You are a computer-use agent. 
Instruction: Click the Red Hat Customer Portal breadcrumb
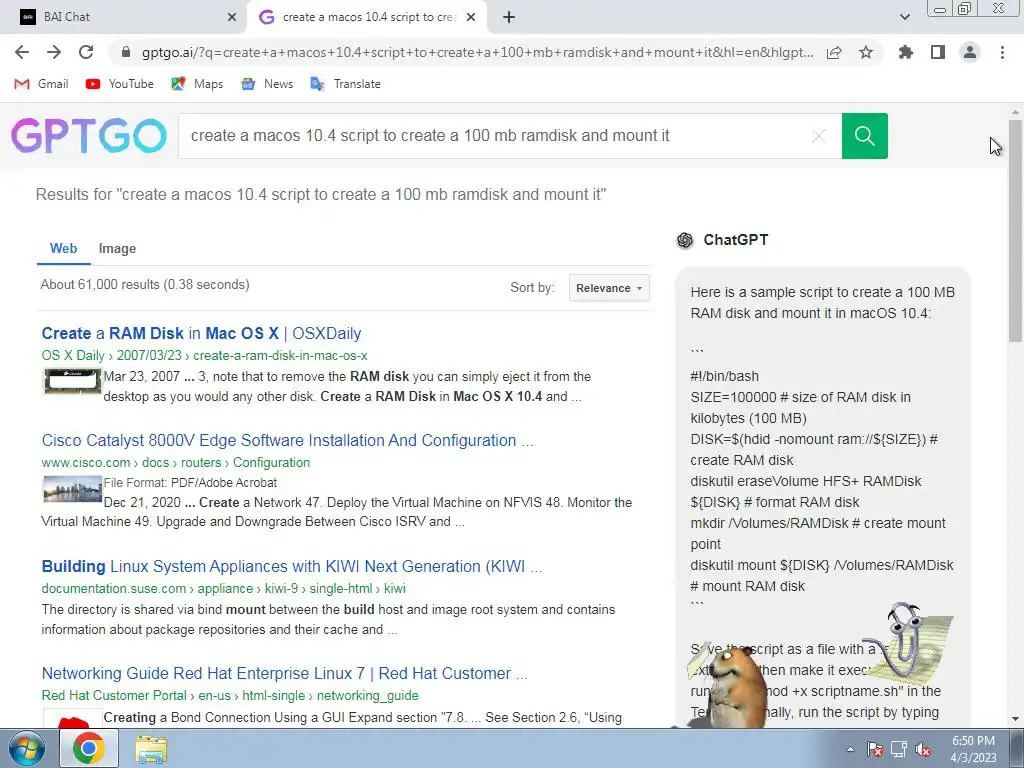coord(230,696)
